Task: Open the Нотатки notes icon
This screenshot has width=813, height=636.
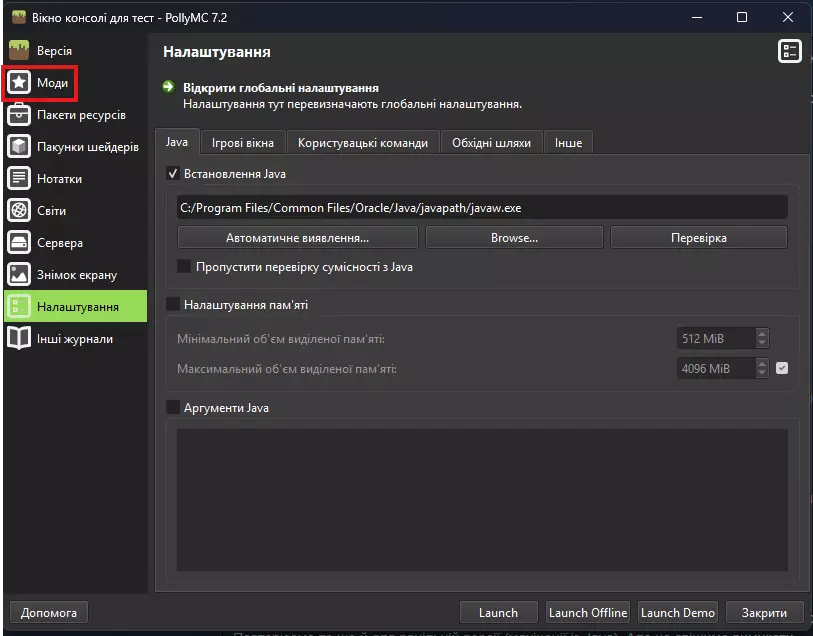Action: point(20,179)
